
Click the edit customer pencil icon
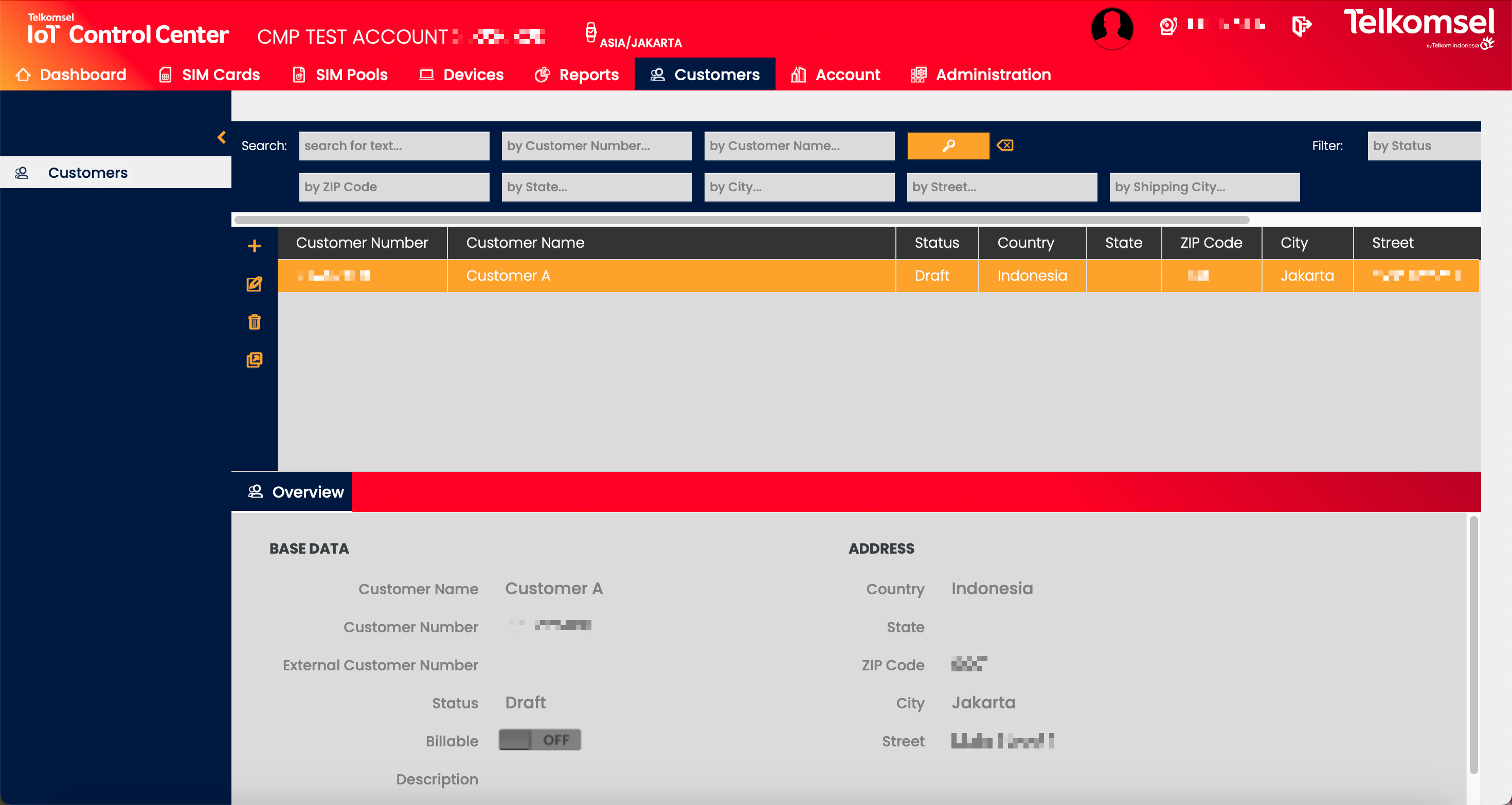click(x=254, y=285)
